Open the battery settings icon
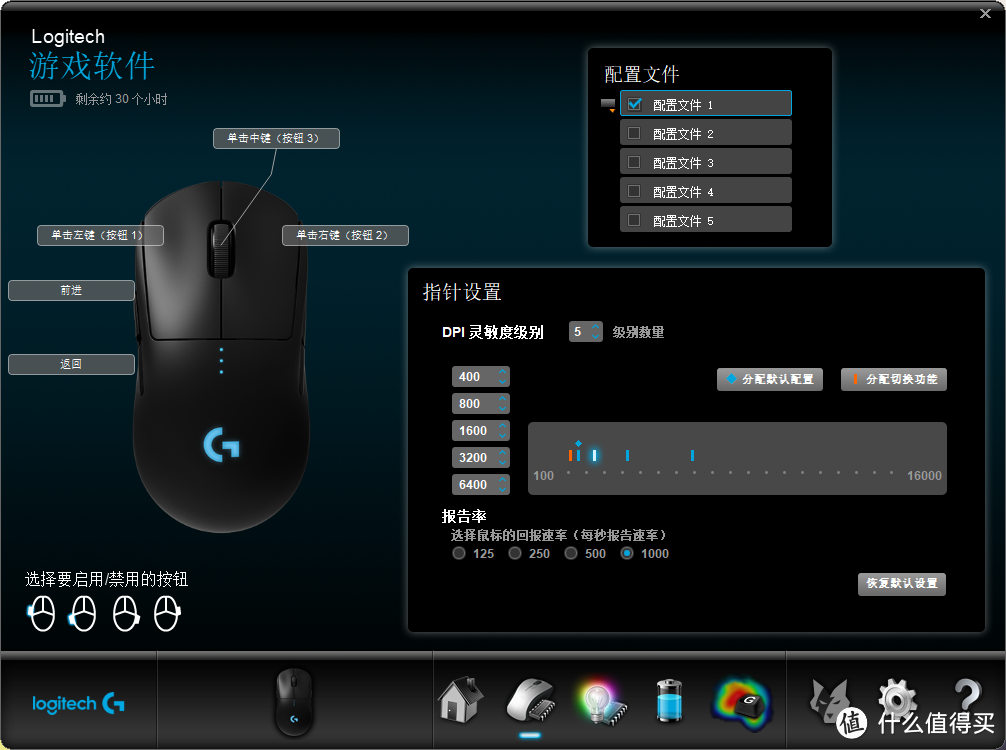 click(x=669, y=700)
